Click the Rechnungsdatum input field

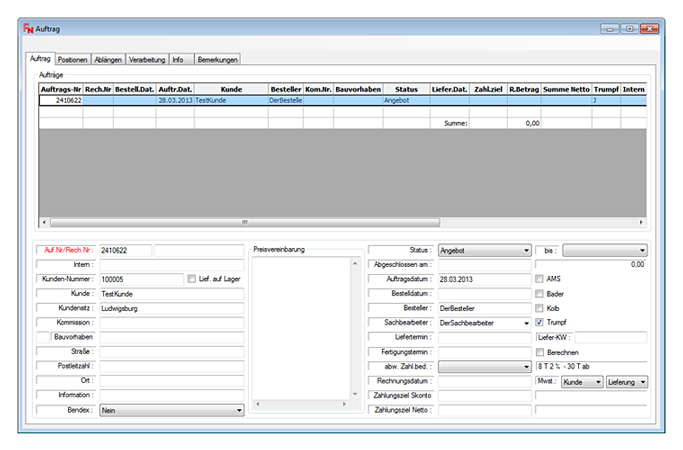[484, 381]
